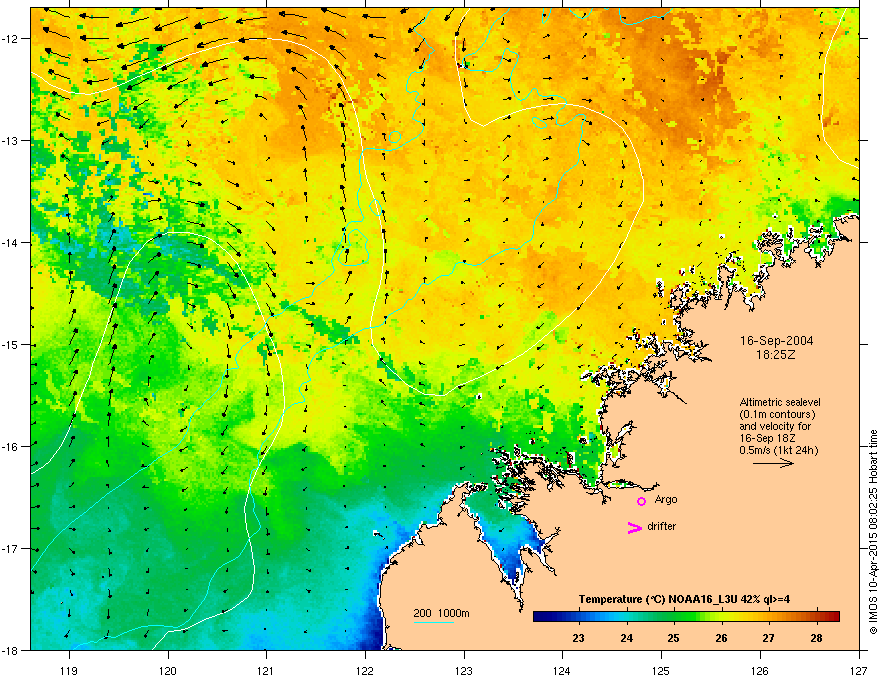Click the '-15' latitude axis label
This screenshot has height=680, width=880.
(10, 345)
